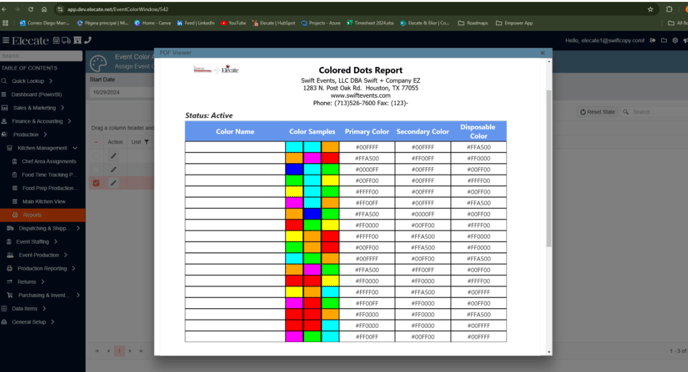Go to last page in grid pager
This screenshot has width=688, height=372.
click(x=141, y=351)
